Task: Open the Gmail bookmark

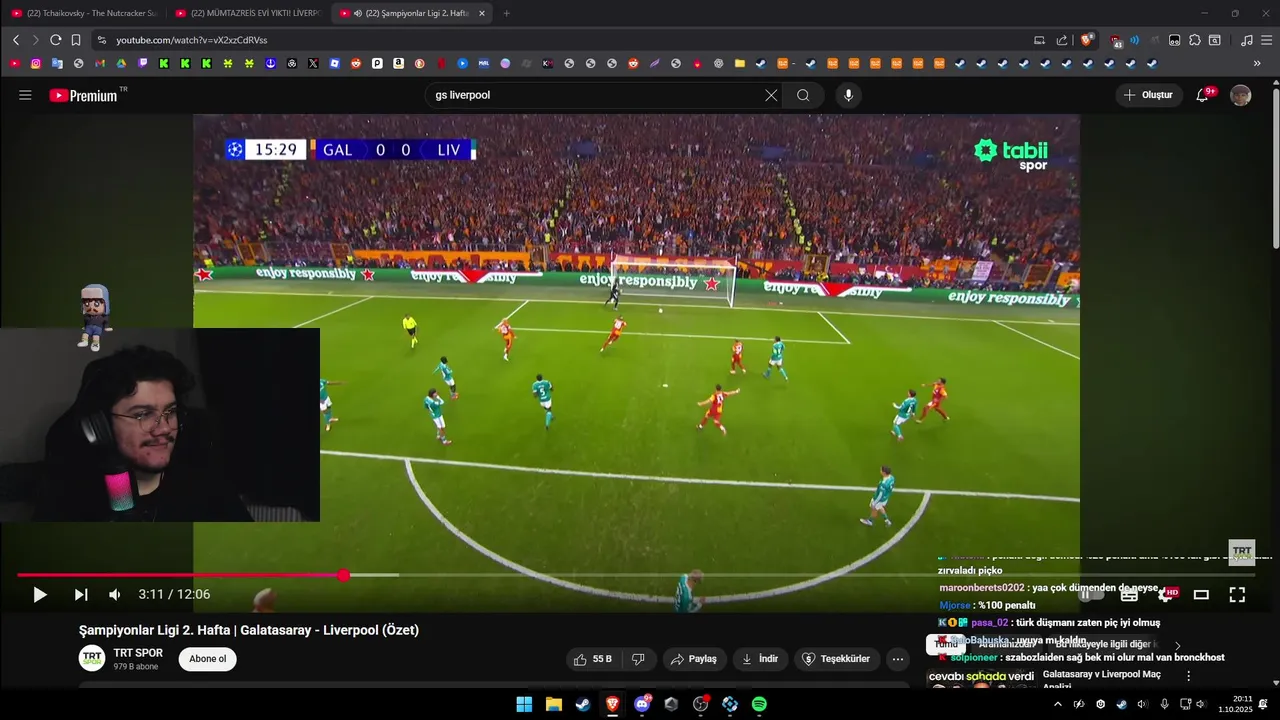Action: pos(100,63)
